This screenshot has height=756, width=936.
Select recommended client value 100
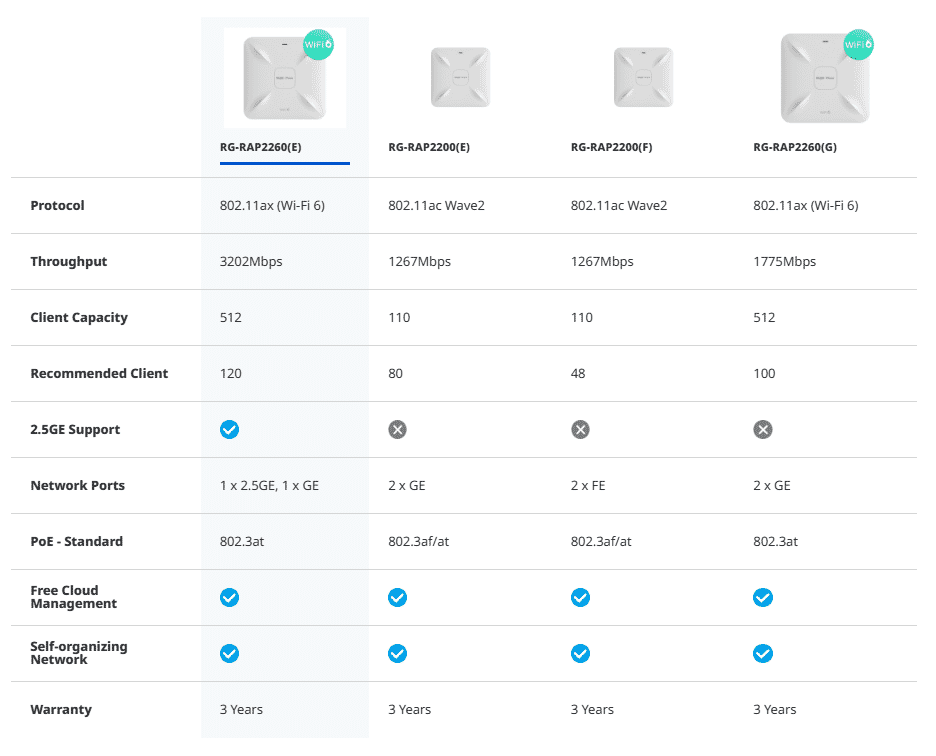pos(764,374)
